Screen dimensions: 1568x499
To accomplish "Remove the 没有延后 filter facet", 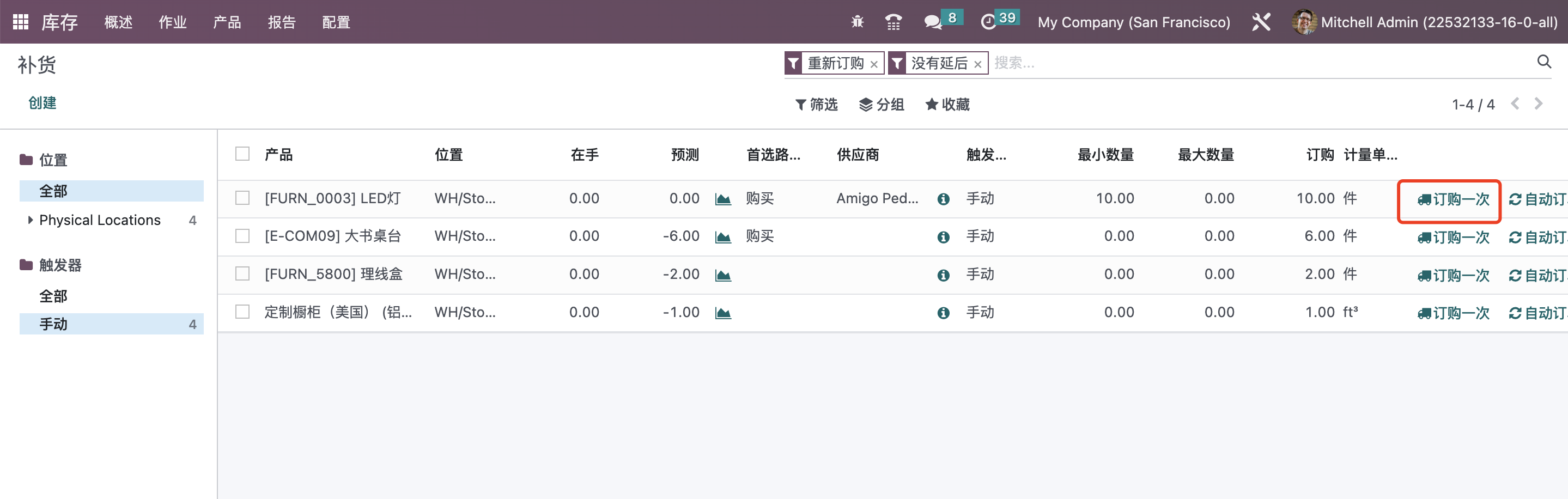I will [977, 64].
